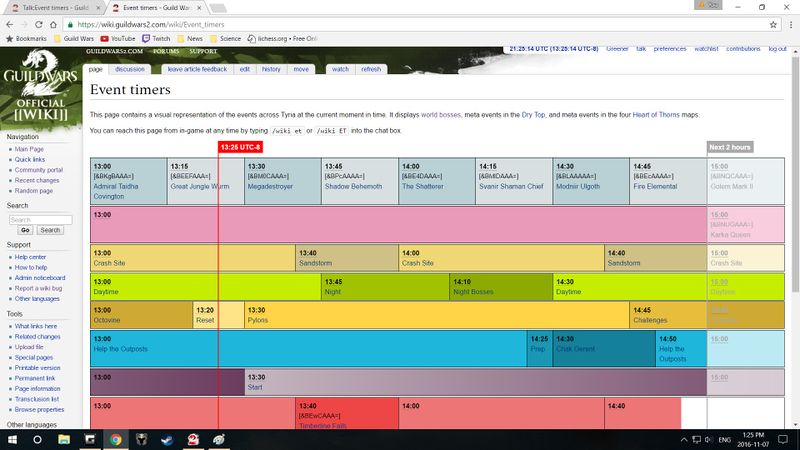The image size is (800, 450).
Task: Click the Cortana circle on the taskbar
Action: point(37,439)
